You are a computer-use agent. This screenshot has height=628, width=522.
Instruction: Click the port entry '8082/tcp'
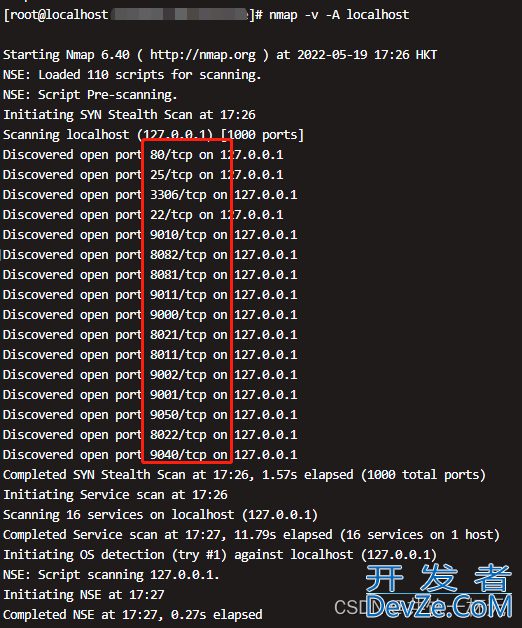tap(178, 255)
